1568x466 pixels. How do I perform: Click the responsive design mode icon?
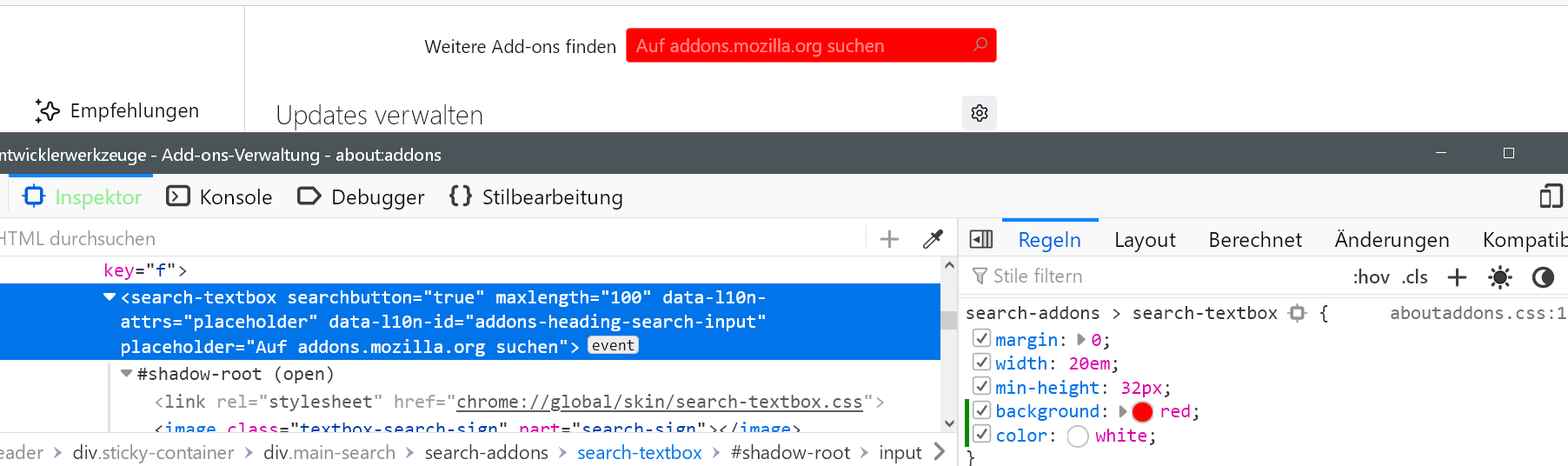click(1551, 196)
